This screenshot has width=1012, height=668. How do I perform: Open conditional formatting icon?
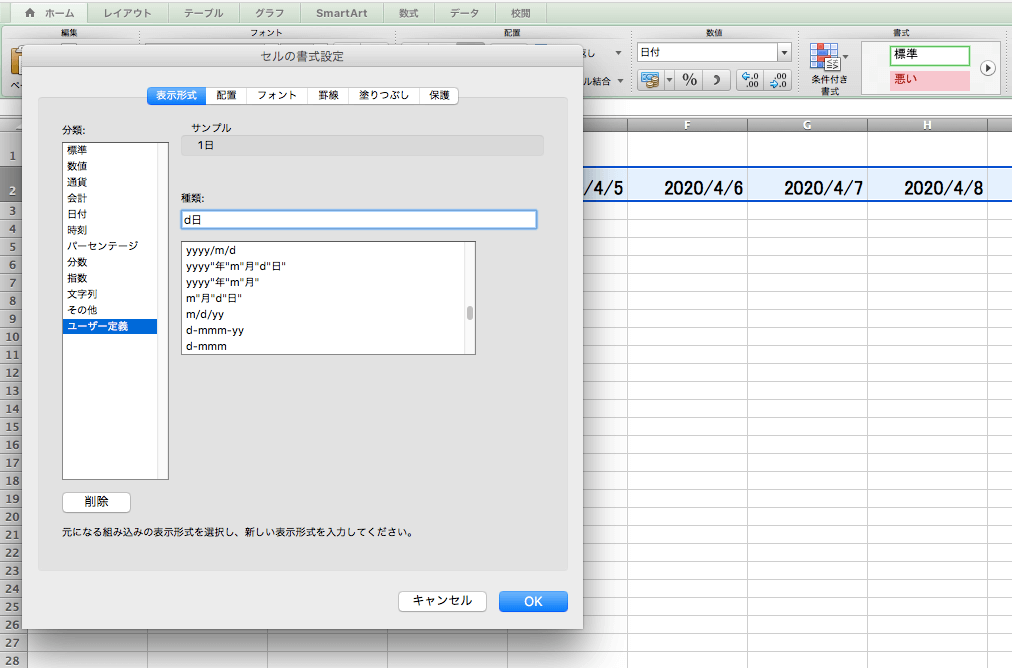point(824,57)
